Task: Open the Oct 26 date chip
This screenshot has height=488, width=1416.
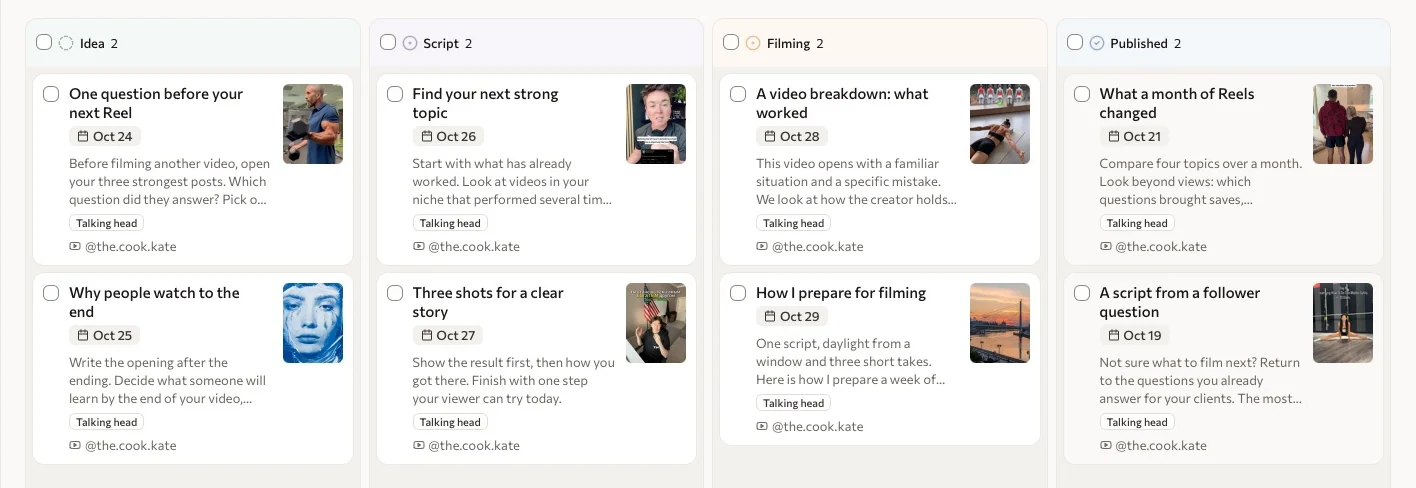Action: [449, 136]
